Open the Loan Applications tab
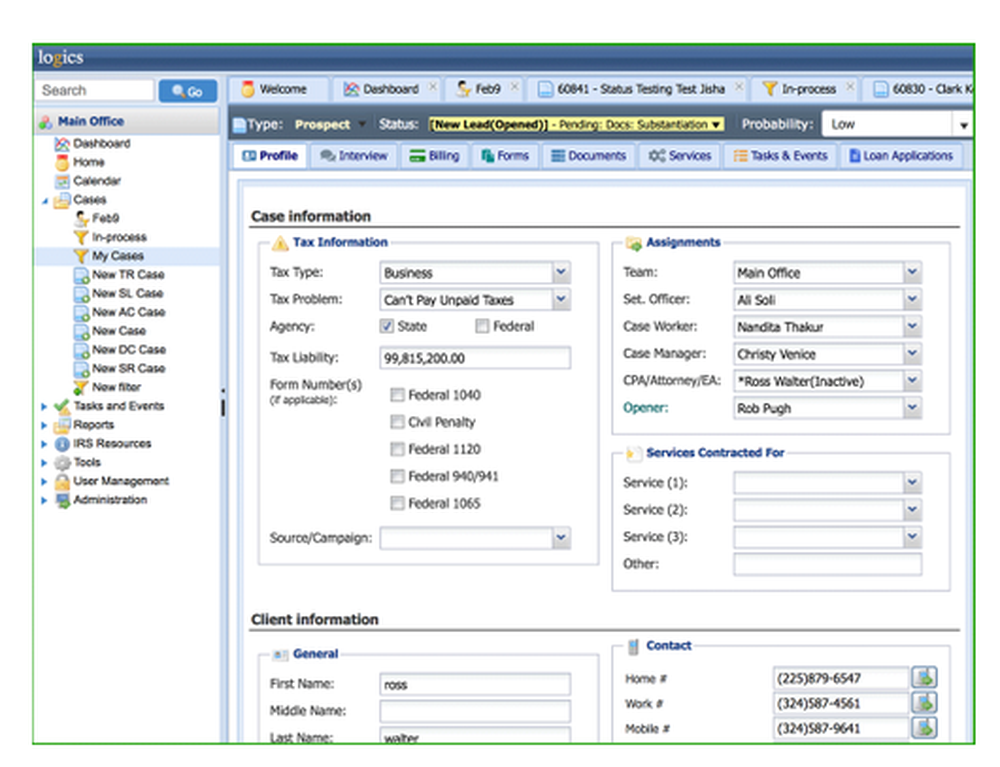 pos(901,156)
